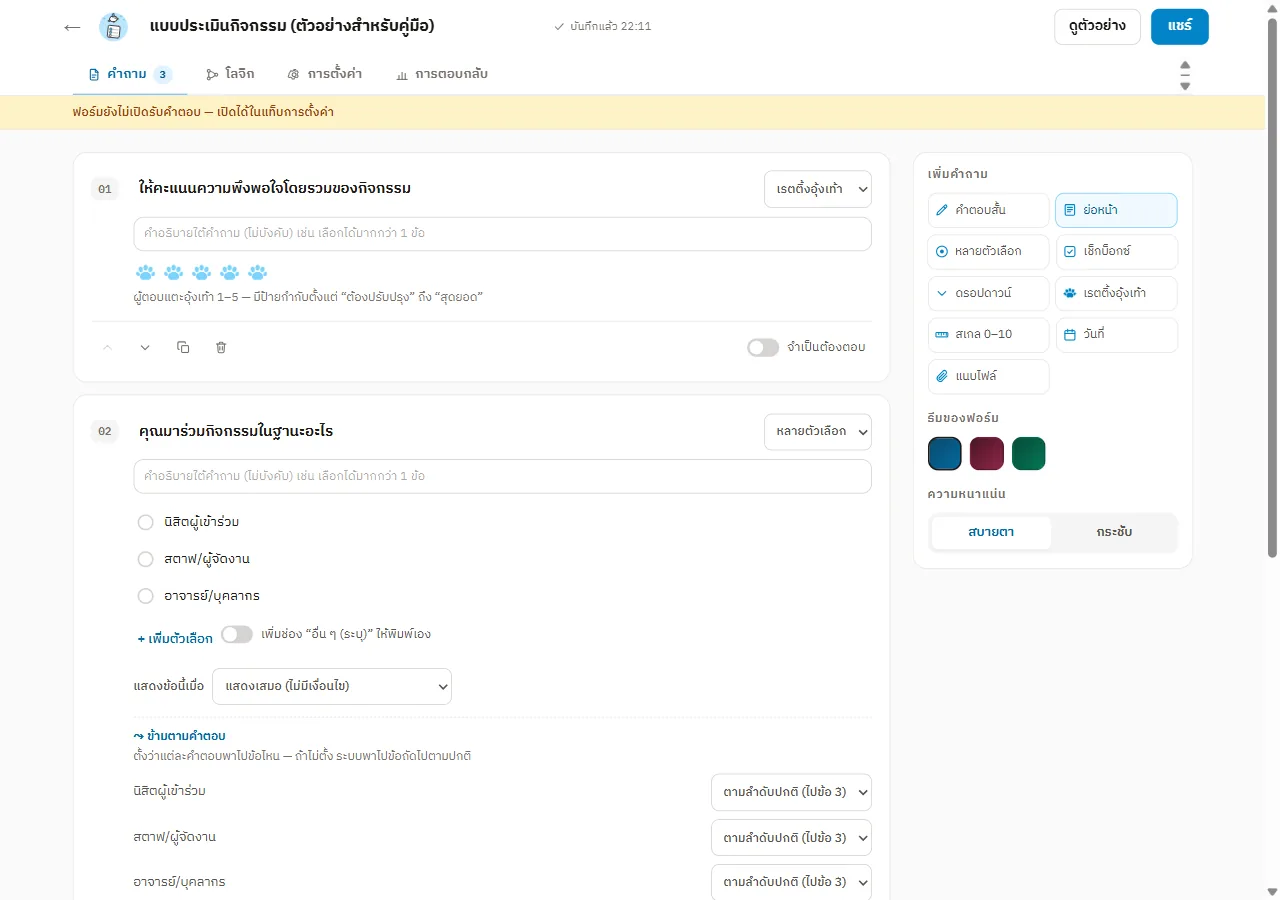Add a เรตติ้งอุ้งเท้า paw rating question from panel
The height and width of the screenshot is (900, 1280).
[1116, 293]
